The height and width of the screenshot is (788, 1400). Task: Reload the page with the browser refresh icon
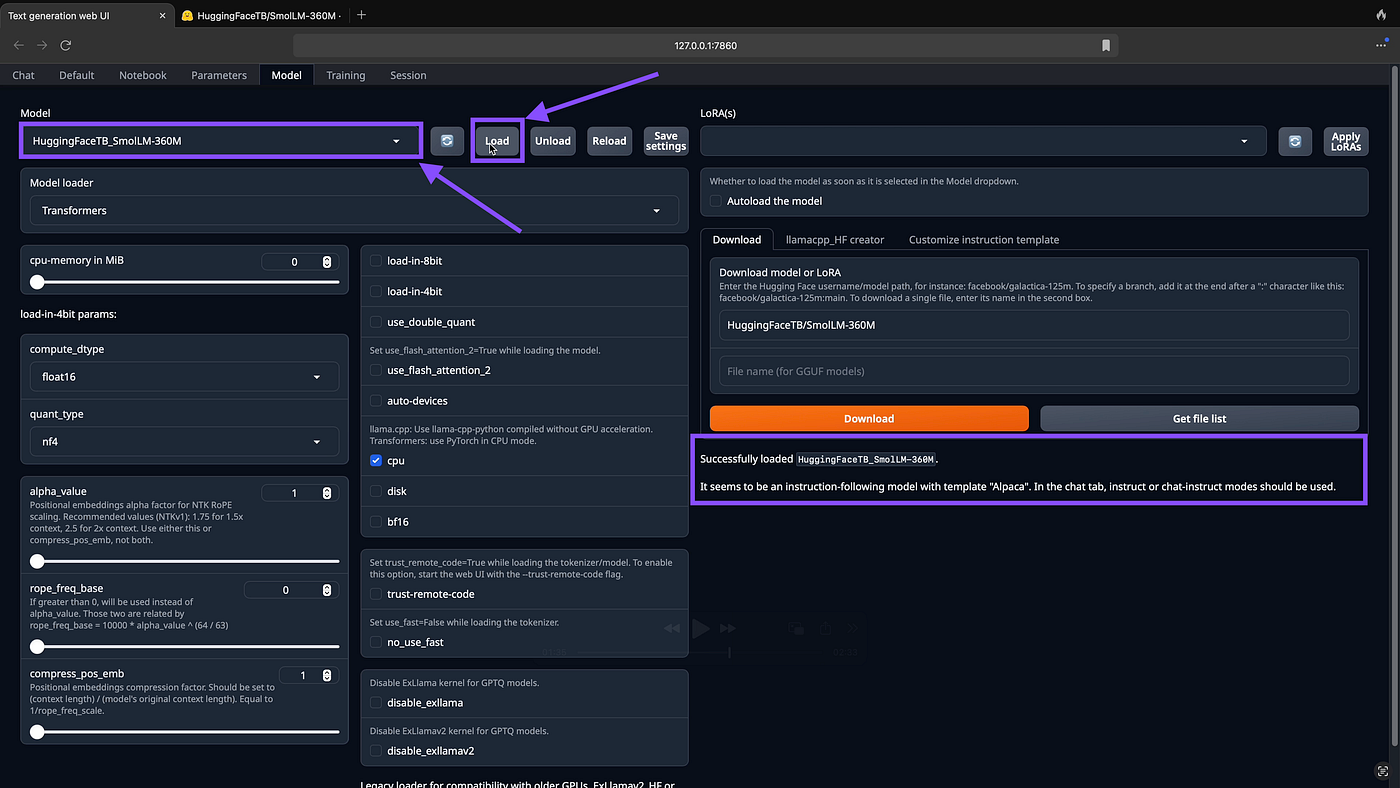tap(66, 45)
